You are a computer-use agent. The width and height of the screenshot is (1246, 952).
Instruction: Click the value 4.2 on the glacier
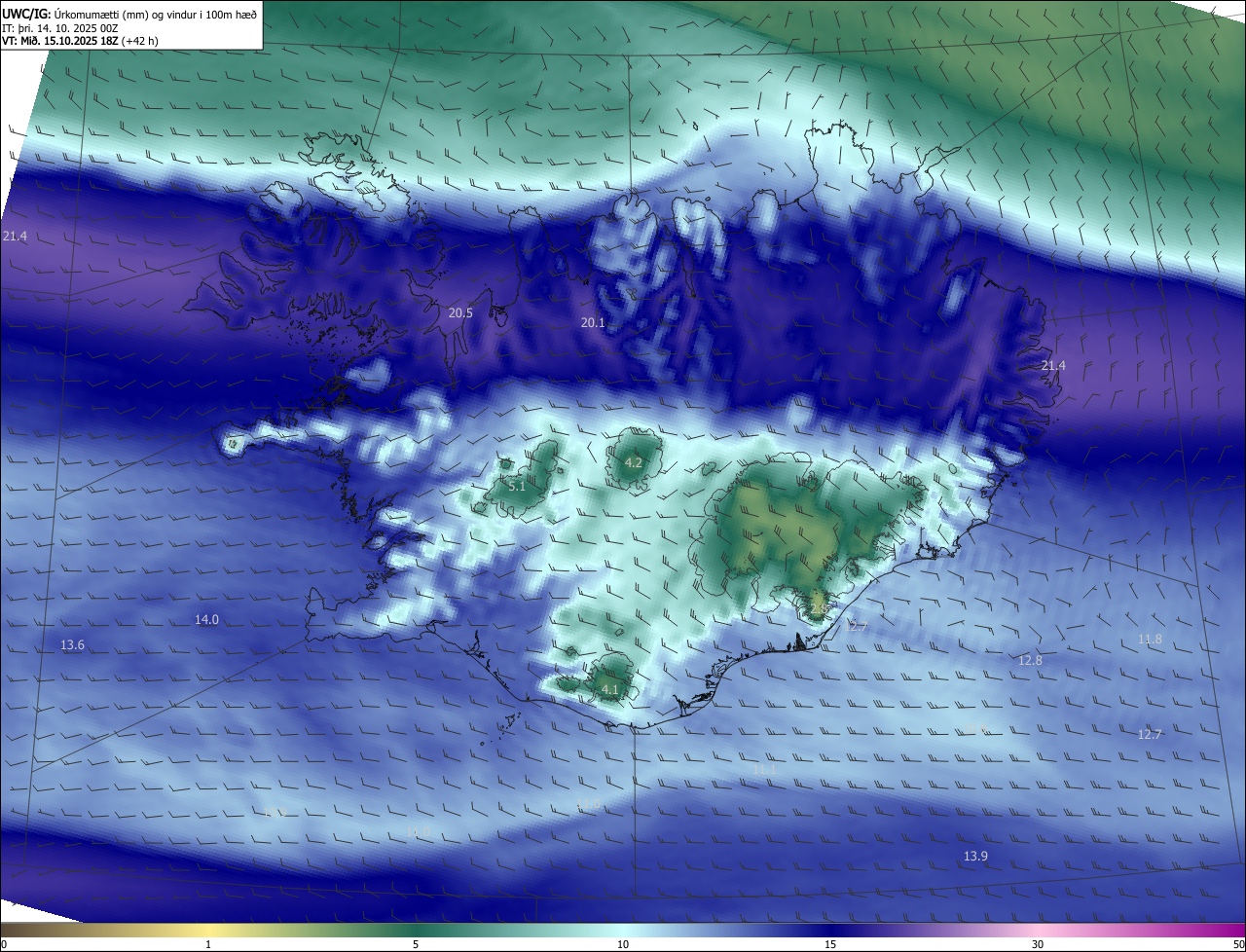point(633,462)
